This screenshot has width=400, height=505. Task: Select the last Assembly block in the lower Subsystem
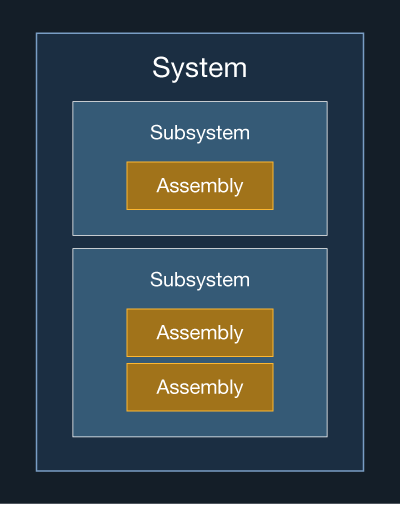pos(200,387)
